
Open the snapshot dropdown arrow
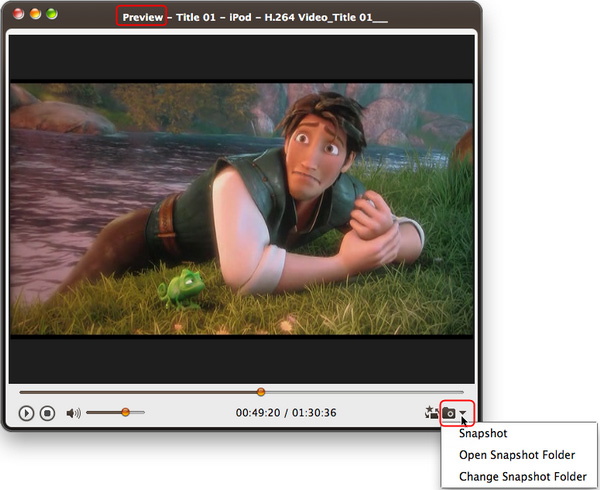pyautogui.click(x=463, y=413)
